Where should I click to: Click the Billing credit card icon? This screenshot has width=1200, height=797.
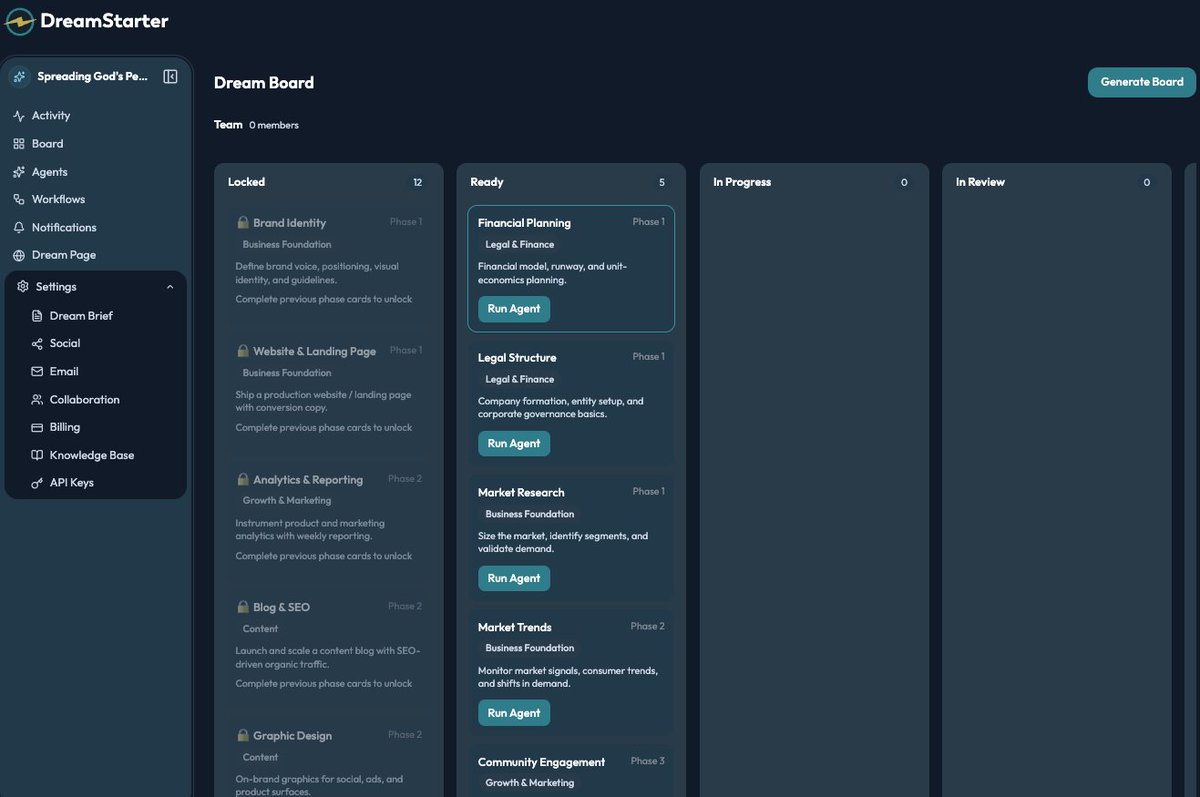(x=37, y=427)
